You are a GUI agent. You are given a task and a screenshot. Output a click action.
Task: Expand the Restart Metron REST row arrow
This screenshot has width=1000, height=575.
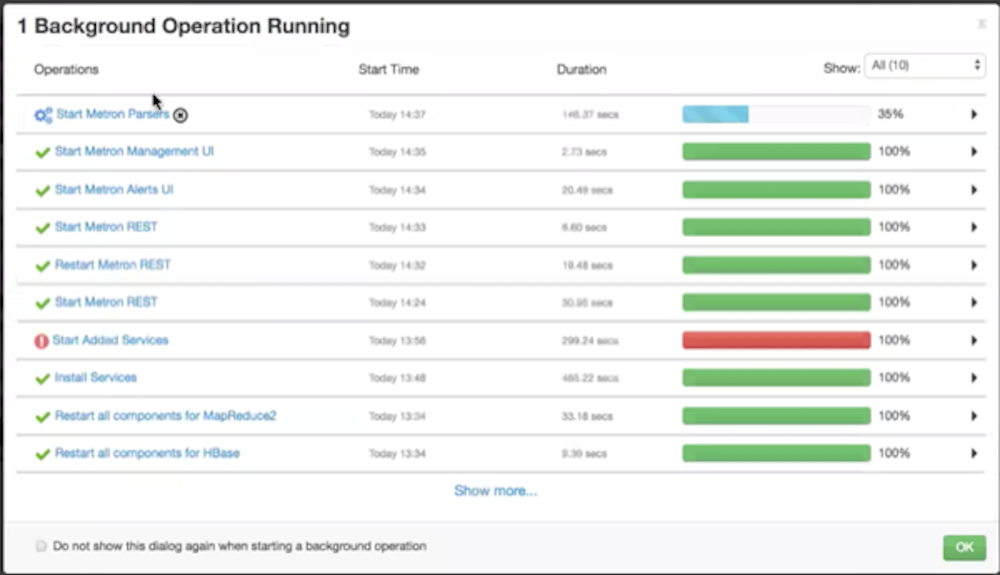(x=974, y=265)
